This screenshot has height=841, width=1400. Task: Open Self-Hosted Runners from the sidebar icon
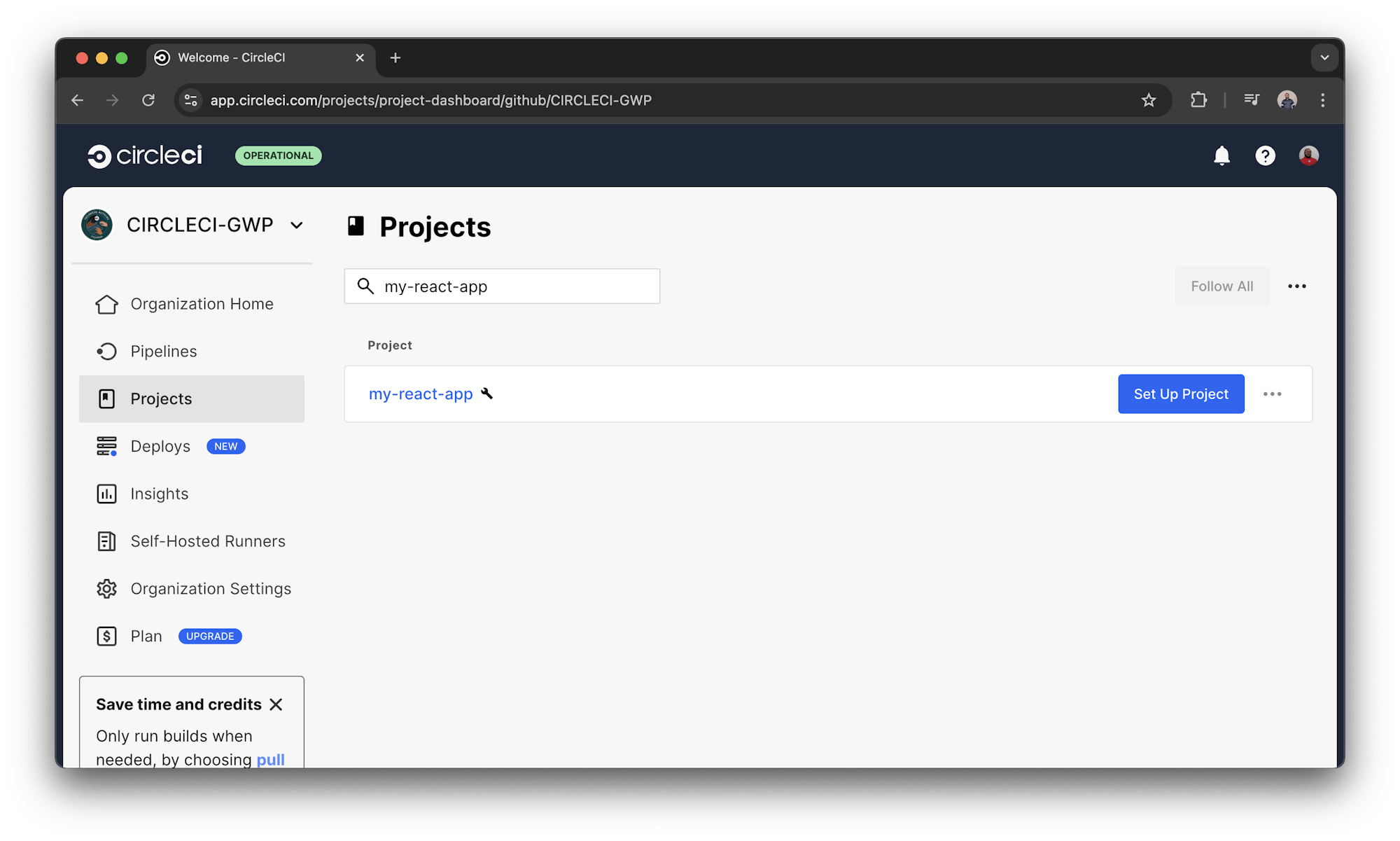[106, 541]
